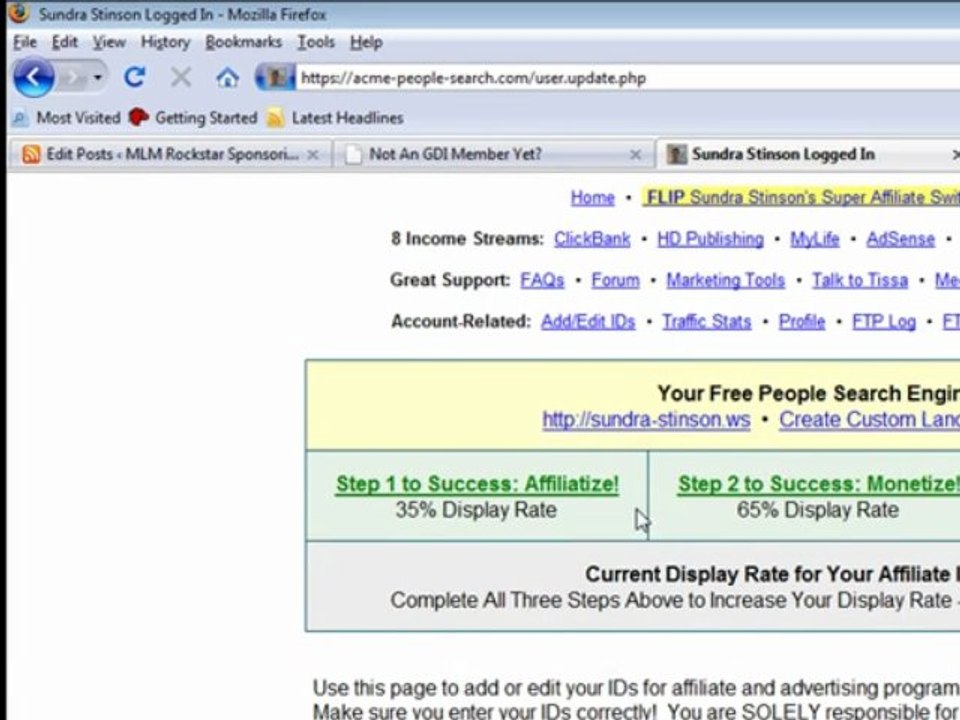This screenshot has width=960, height=720.
Task: Click the Firefox back arrow button
Action: click(34, 77)
